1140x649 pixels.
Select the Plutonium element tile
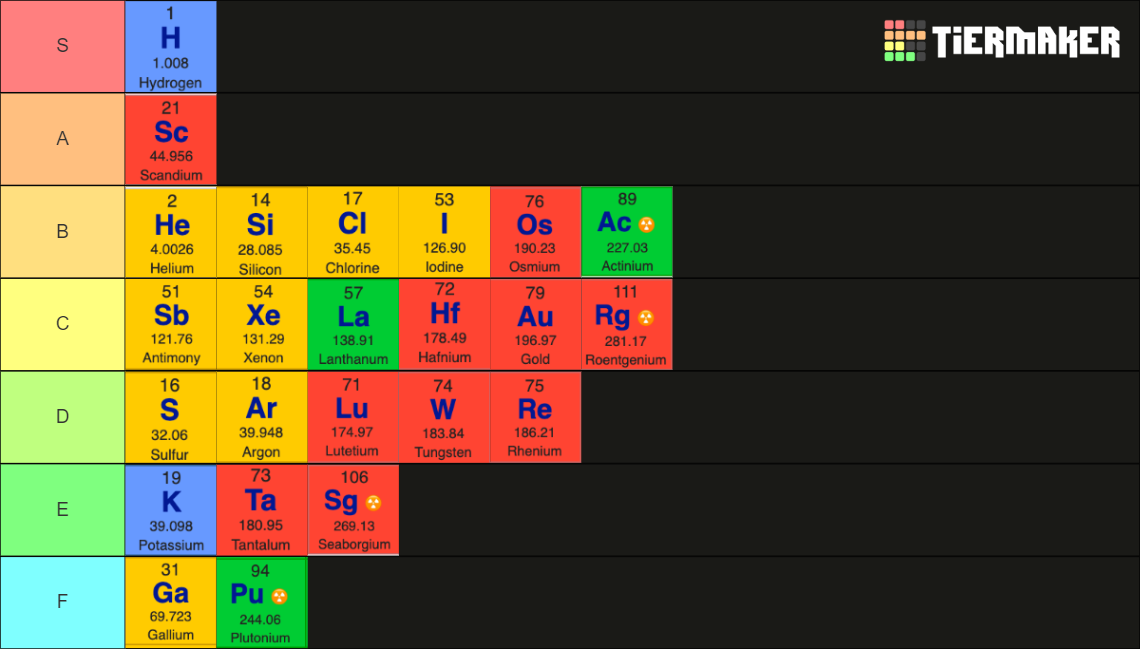[262, 602]
